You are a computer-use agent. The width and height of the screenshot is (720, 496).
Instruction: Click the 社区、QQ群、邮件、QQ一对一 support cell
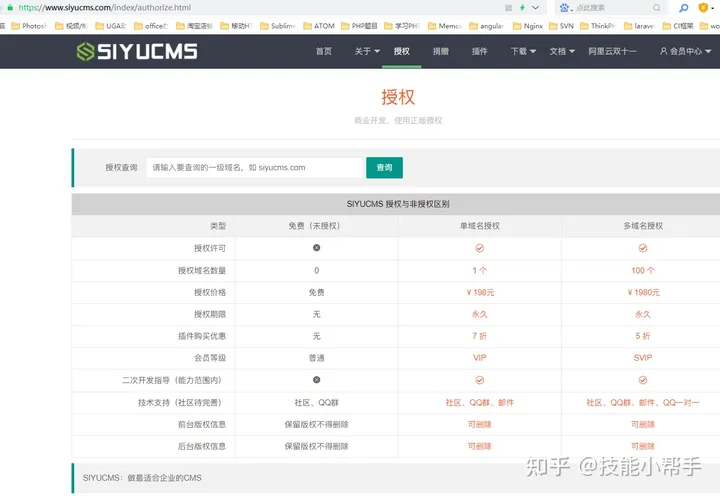[643, 403]
